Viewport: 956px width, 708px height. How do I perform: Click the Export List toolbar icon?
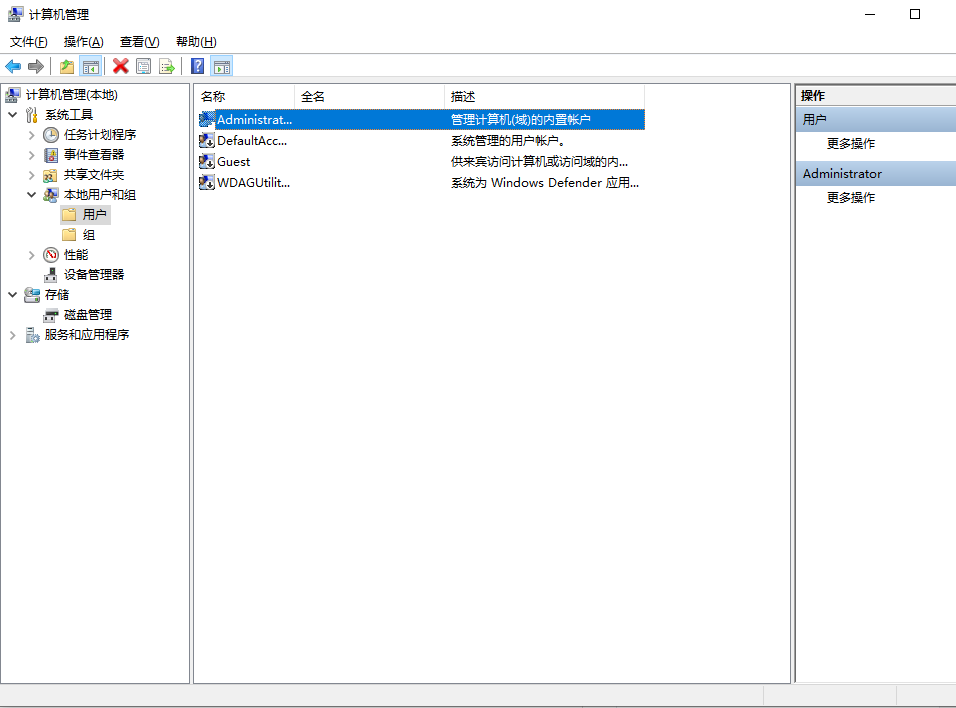tap(164, 66)
